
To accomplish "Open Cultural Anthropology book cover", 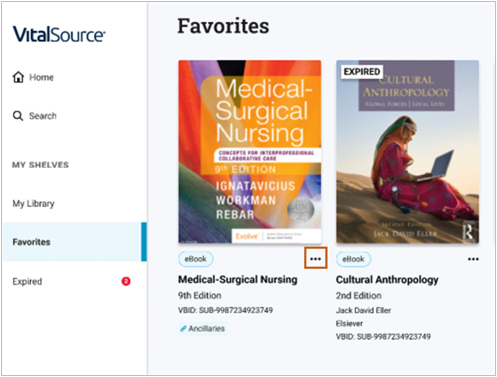I will pos(407,152).
